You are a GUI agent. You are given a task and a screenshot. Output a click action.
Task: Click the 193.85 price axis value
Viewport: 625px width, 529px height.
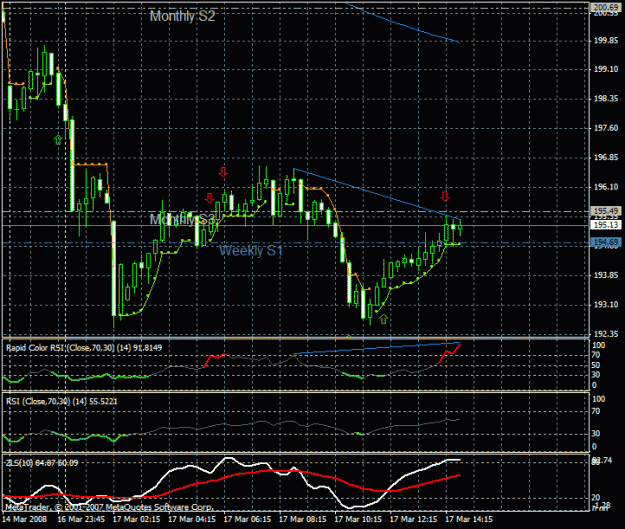pyautogui.click(x=606, y=275)
